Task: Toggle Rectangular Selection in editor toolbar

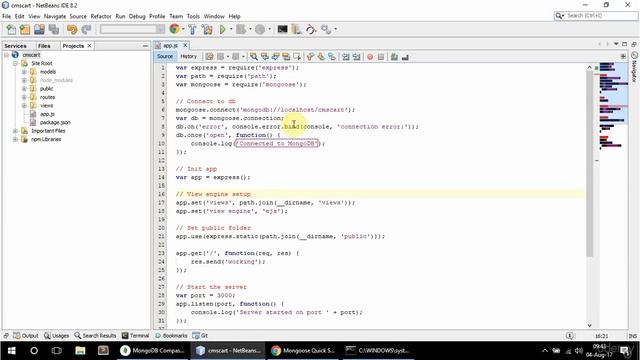Action: point(297,57)
